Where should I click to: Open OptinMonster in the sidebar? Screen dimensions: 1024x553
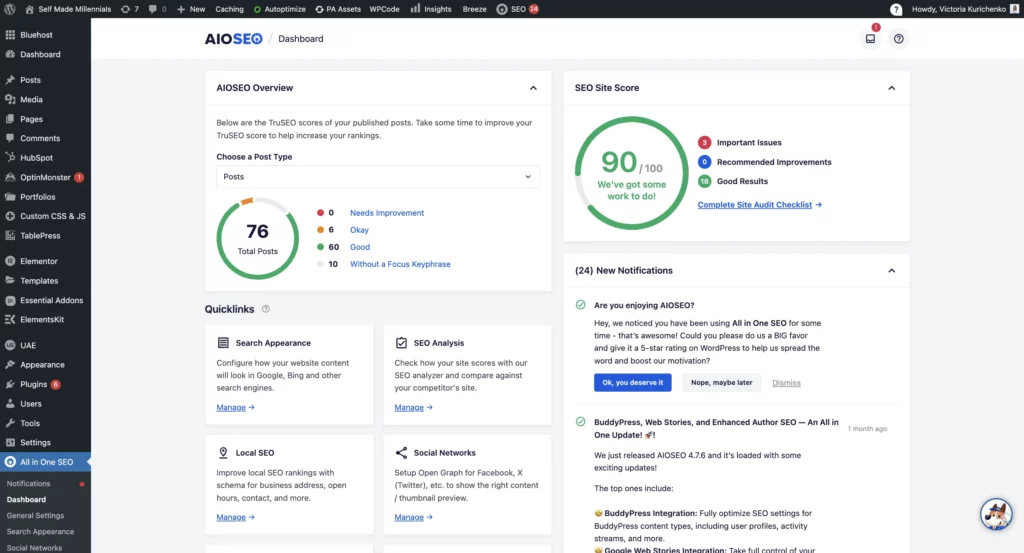[45, 177]
